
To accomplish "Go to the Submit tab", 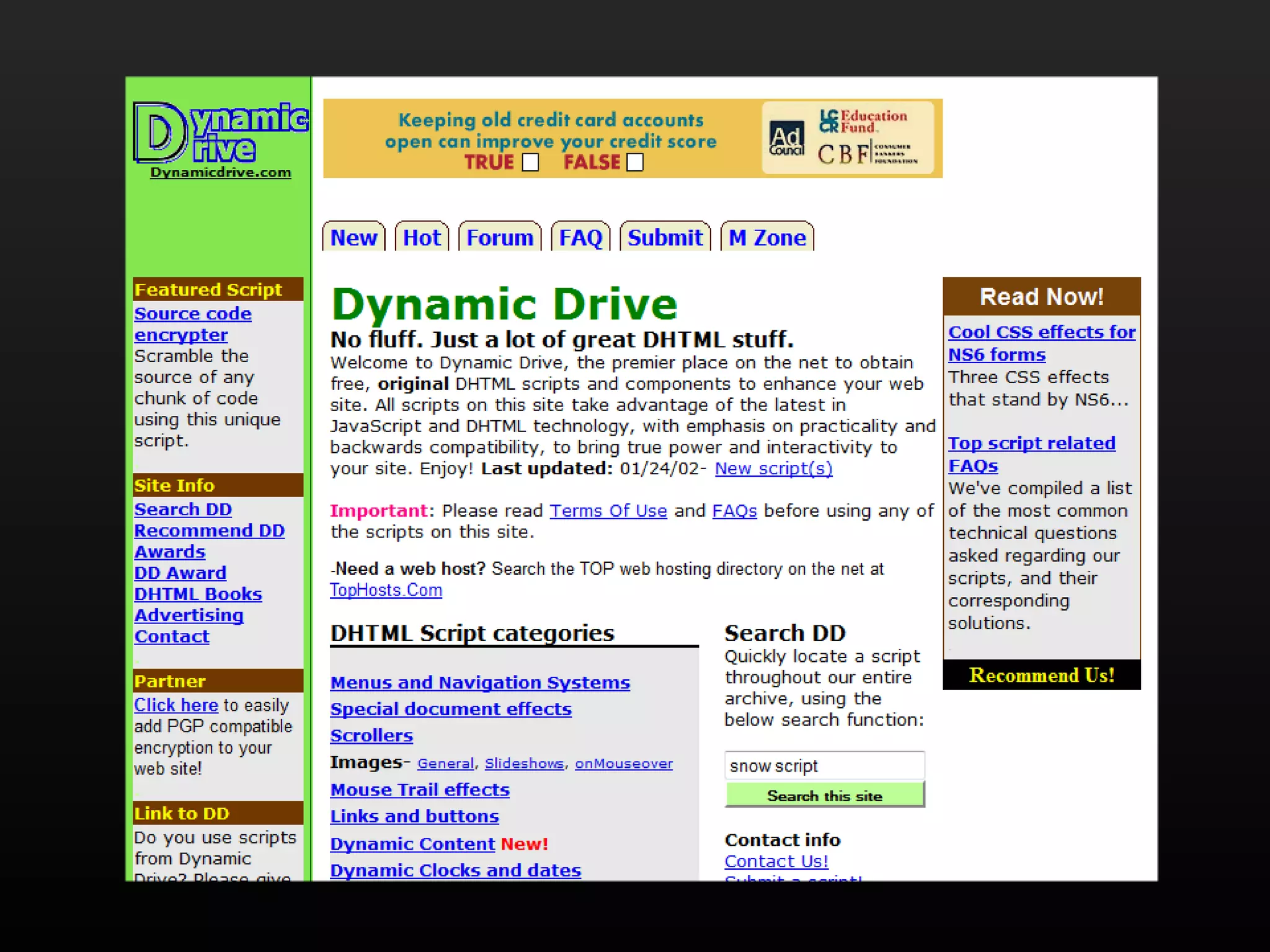I will pyautogui.click(x=665, y=237).
